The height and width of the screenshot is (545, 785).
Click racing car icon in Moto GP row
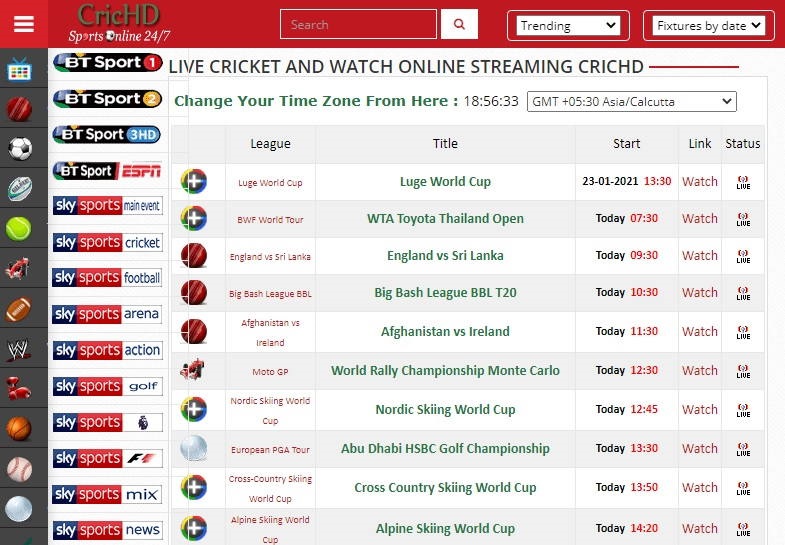pos(192,369)
